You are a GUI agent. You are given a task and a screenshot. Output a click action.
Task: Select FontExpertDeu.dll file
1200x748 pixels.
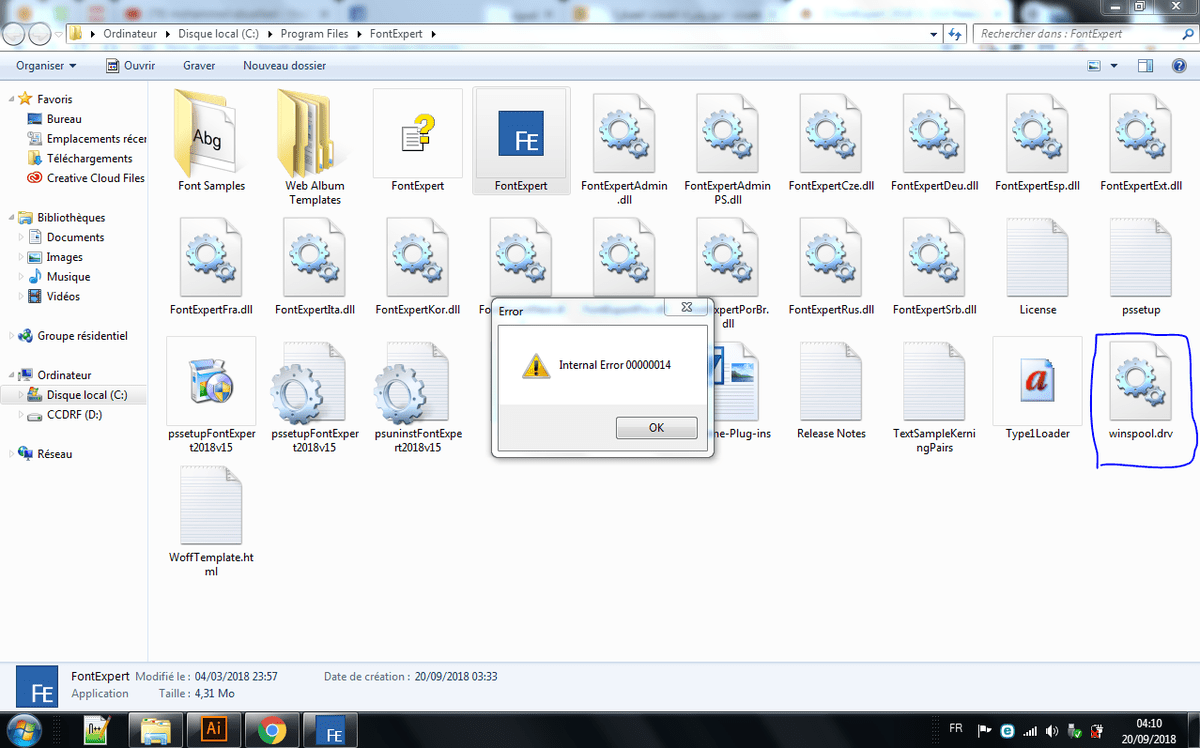[934, 140]
